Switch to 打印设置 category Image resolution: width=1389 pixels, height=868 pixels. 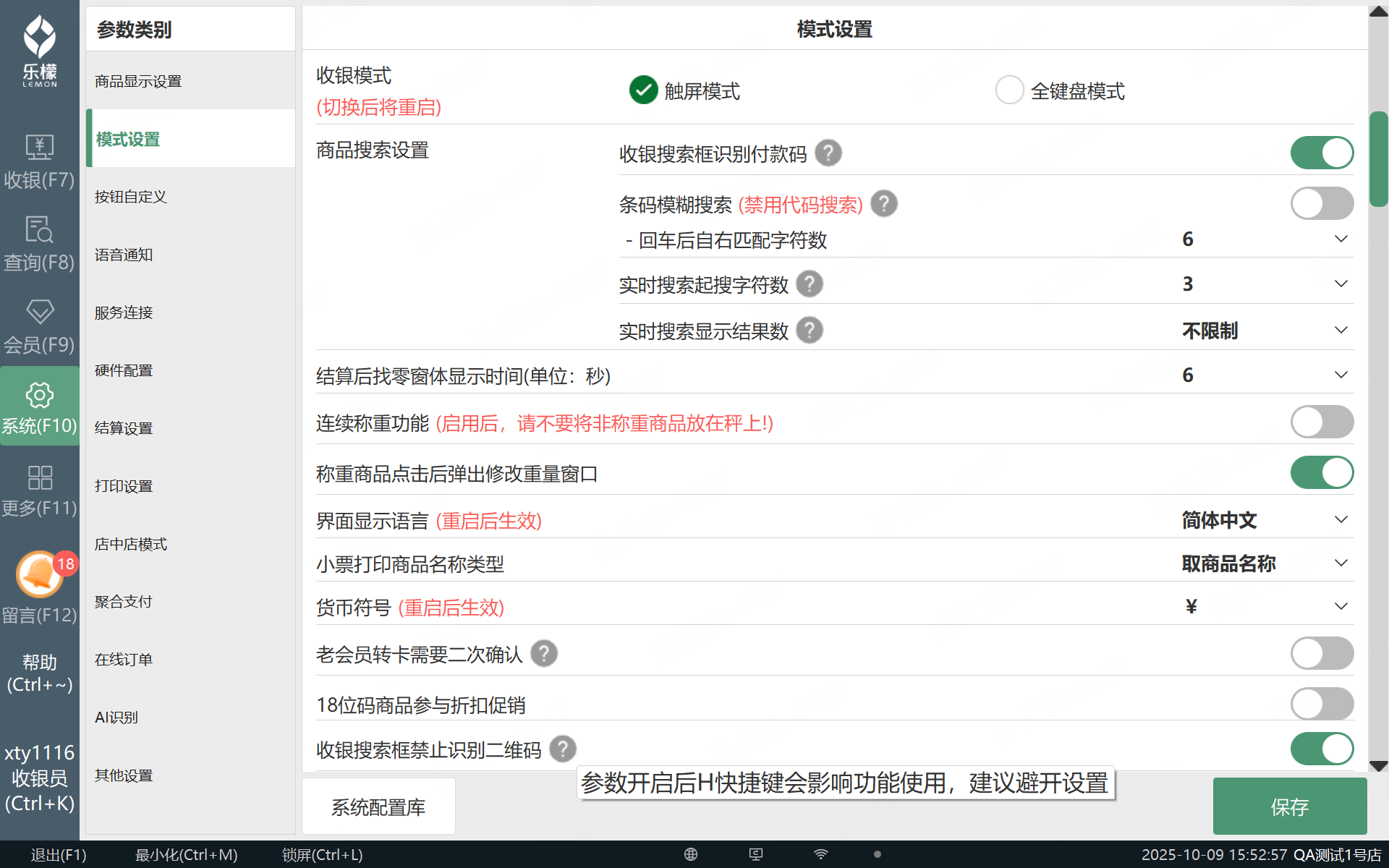[124, 486]
